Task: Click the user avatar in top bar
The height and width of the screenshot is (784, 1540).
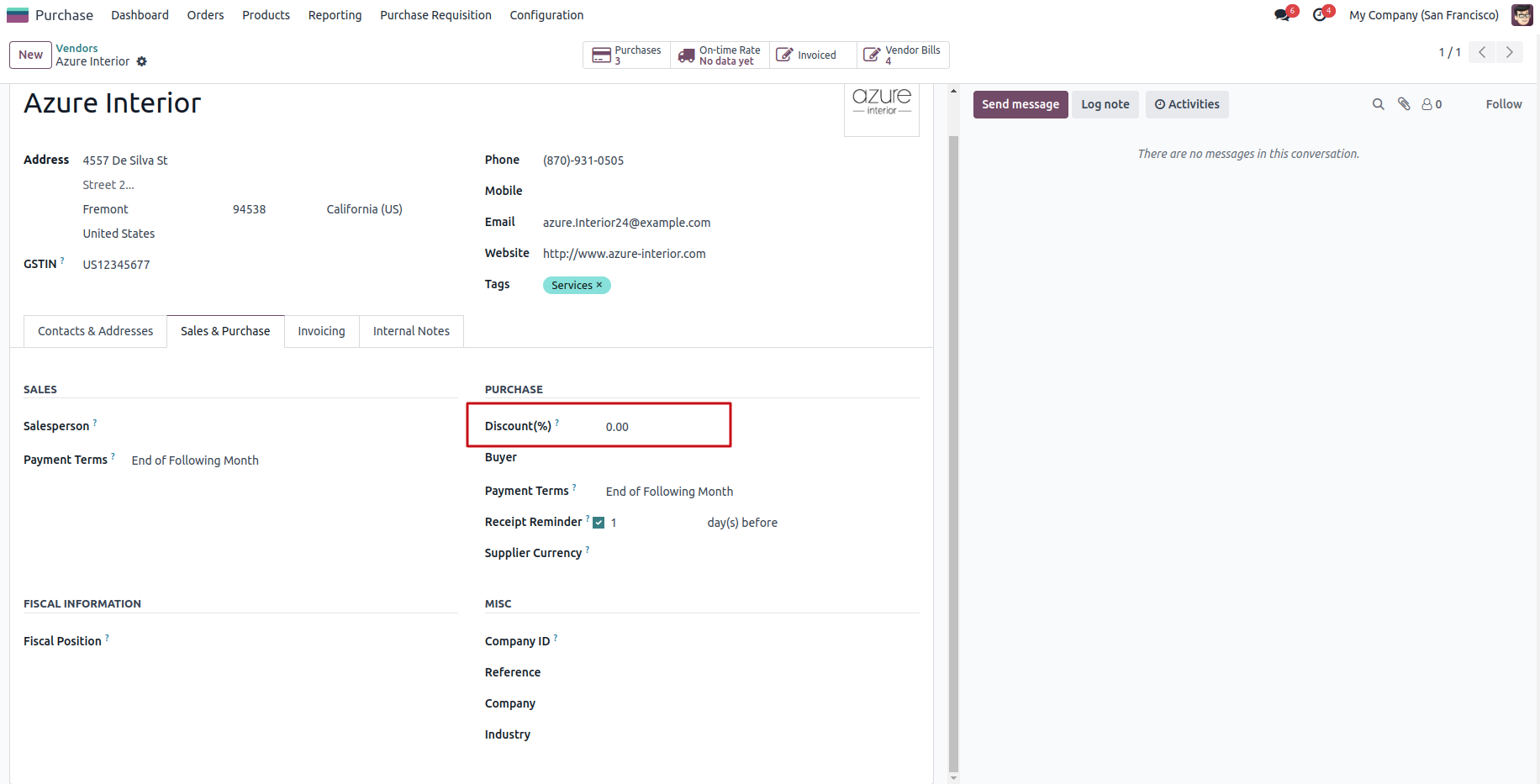Action: pyautogui.click(x=1522, y=15)
